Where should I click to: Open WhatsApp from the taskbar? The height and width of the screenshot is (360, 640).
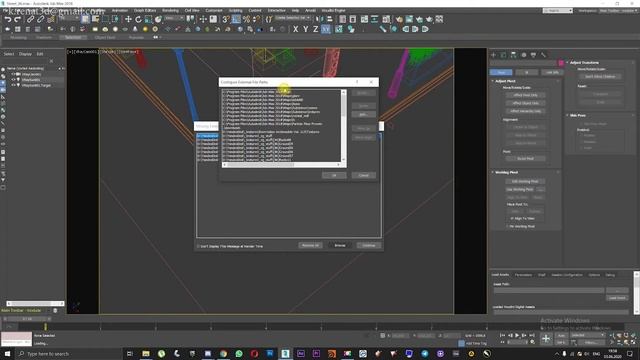pos(239,354)
